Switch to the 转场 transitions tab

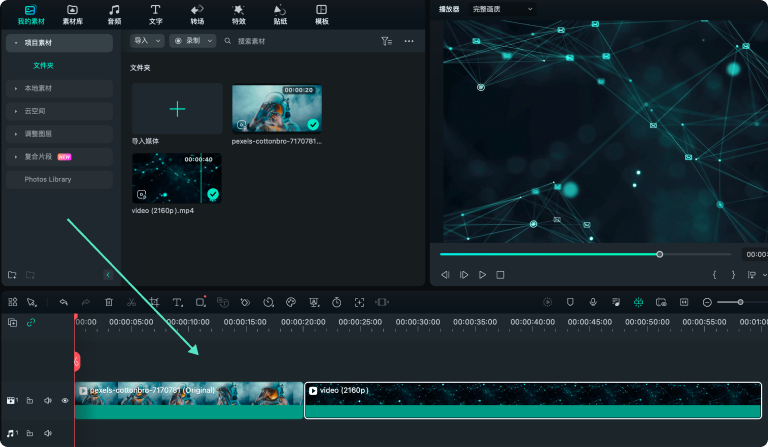(197, 14)
